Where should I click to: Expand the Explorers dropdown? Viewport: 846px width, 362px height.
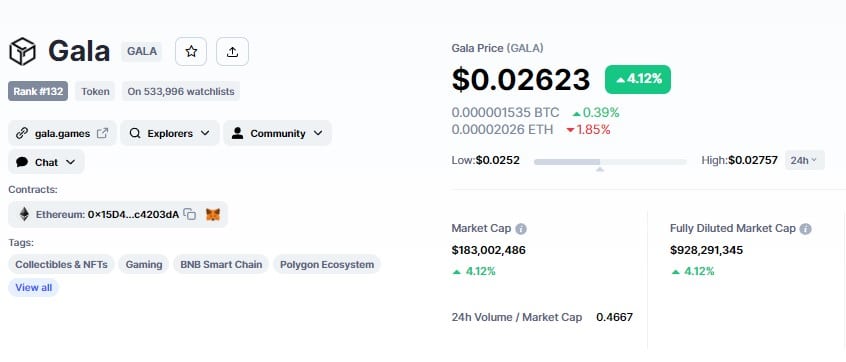(170, 133)
